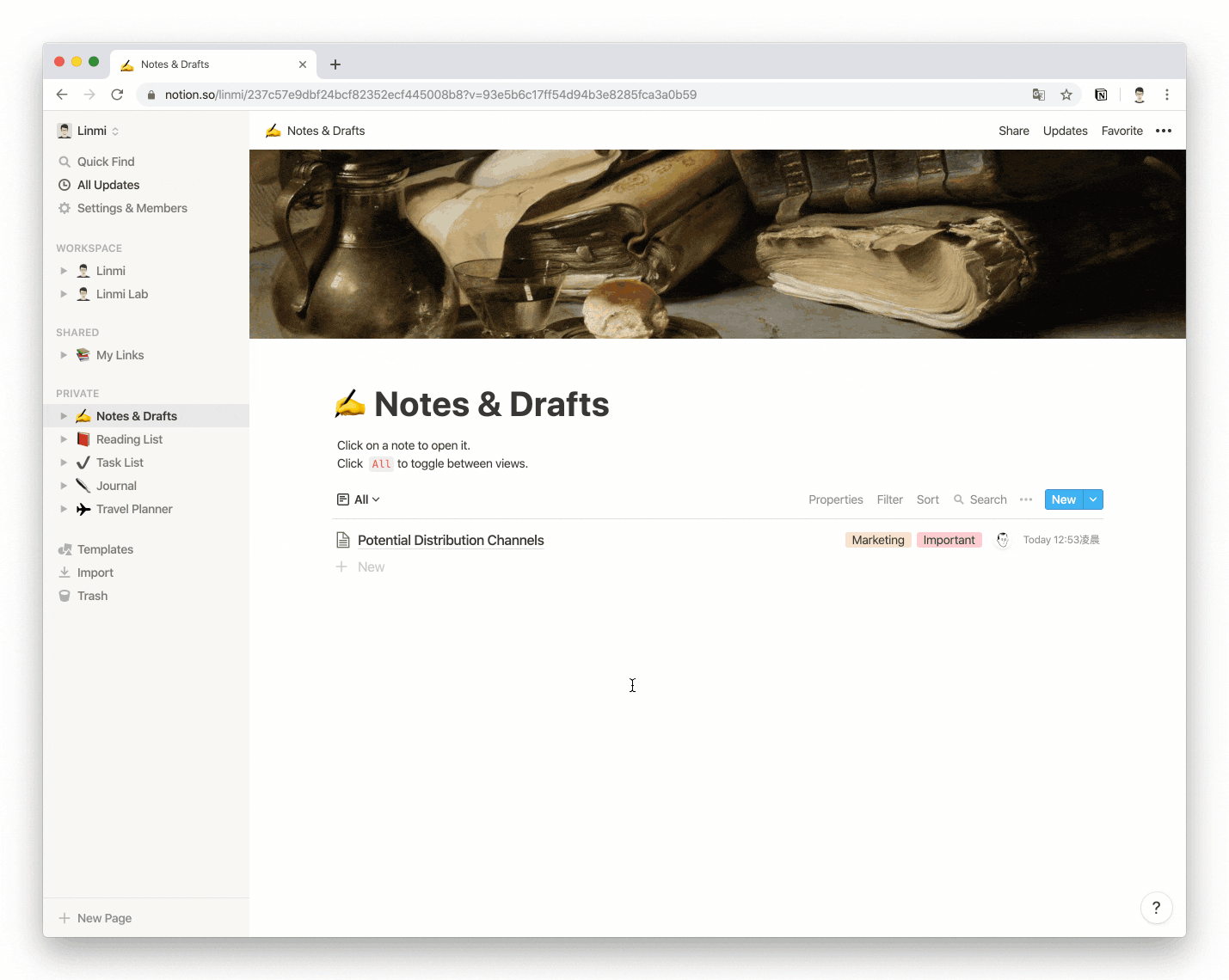1229x980 pixels.
Task: Open the All view switcher dropdown
Action: (x=359, y=499)
